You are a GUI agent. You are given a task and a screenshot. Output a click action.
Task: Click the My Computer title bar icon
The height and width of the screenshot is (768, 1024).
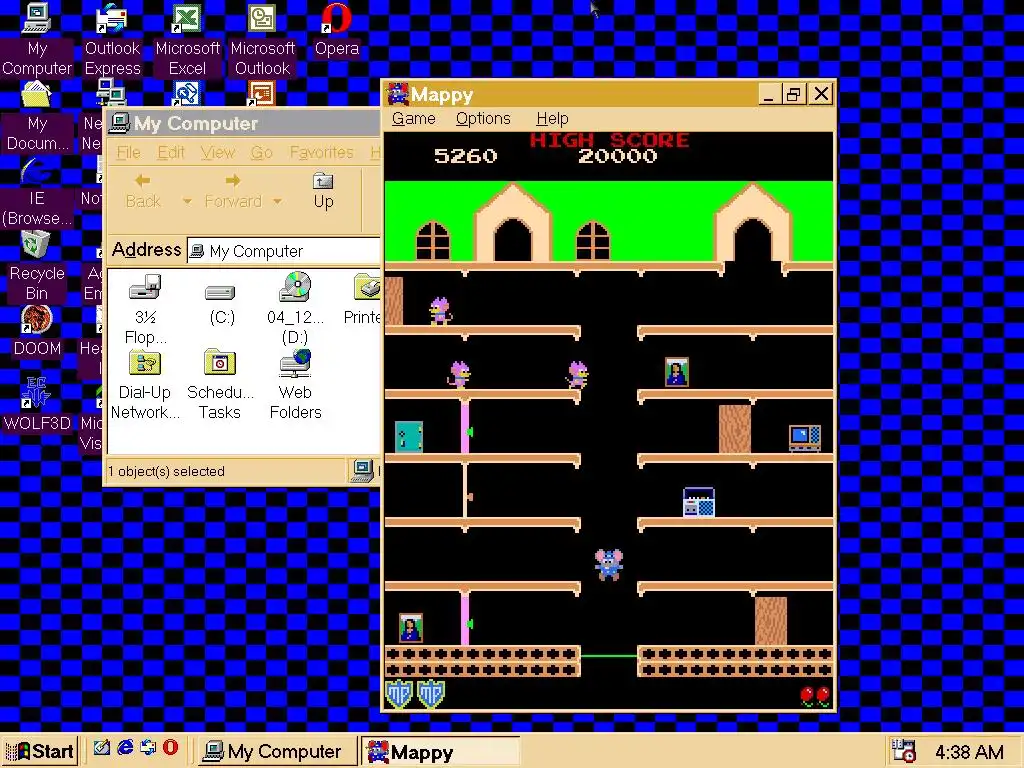click(x=120, y=123)
